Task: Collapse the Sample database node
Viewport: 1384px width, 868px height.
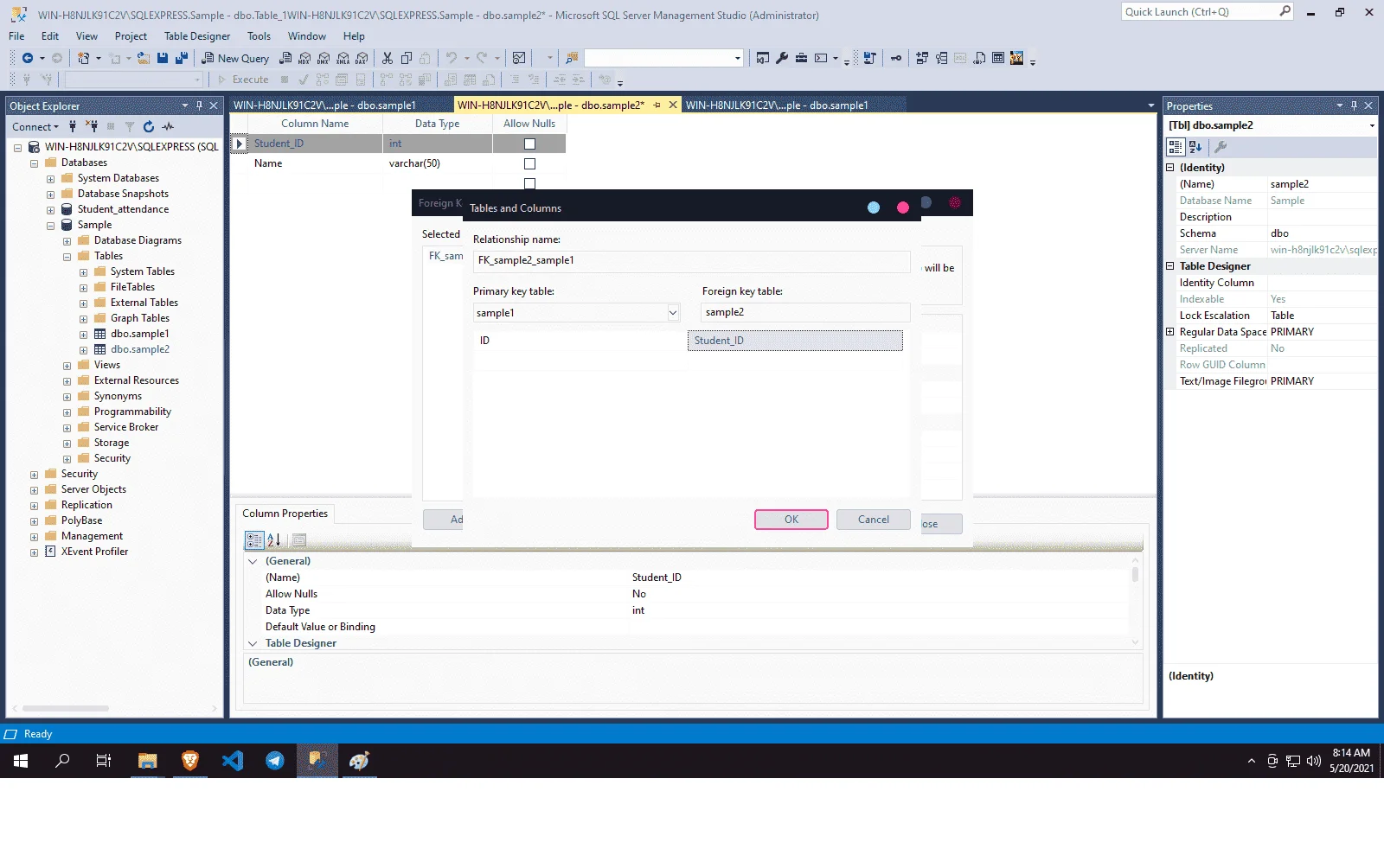Action: (x=50, y=226)
